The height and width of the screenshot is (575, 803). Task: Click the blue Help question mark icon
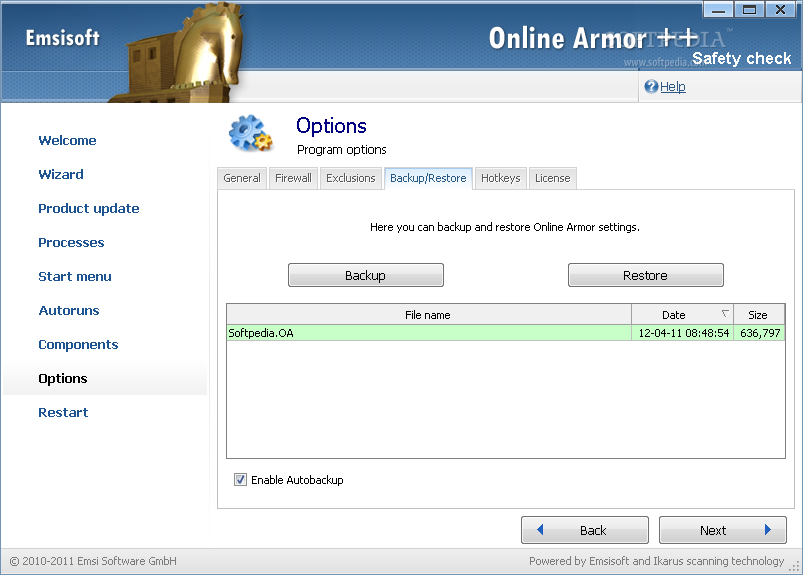click(651, 87)
